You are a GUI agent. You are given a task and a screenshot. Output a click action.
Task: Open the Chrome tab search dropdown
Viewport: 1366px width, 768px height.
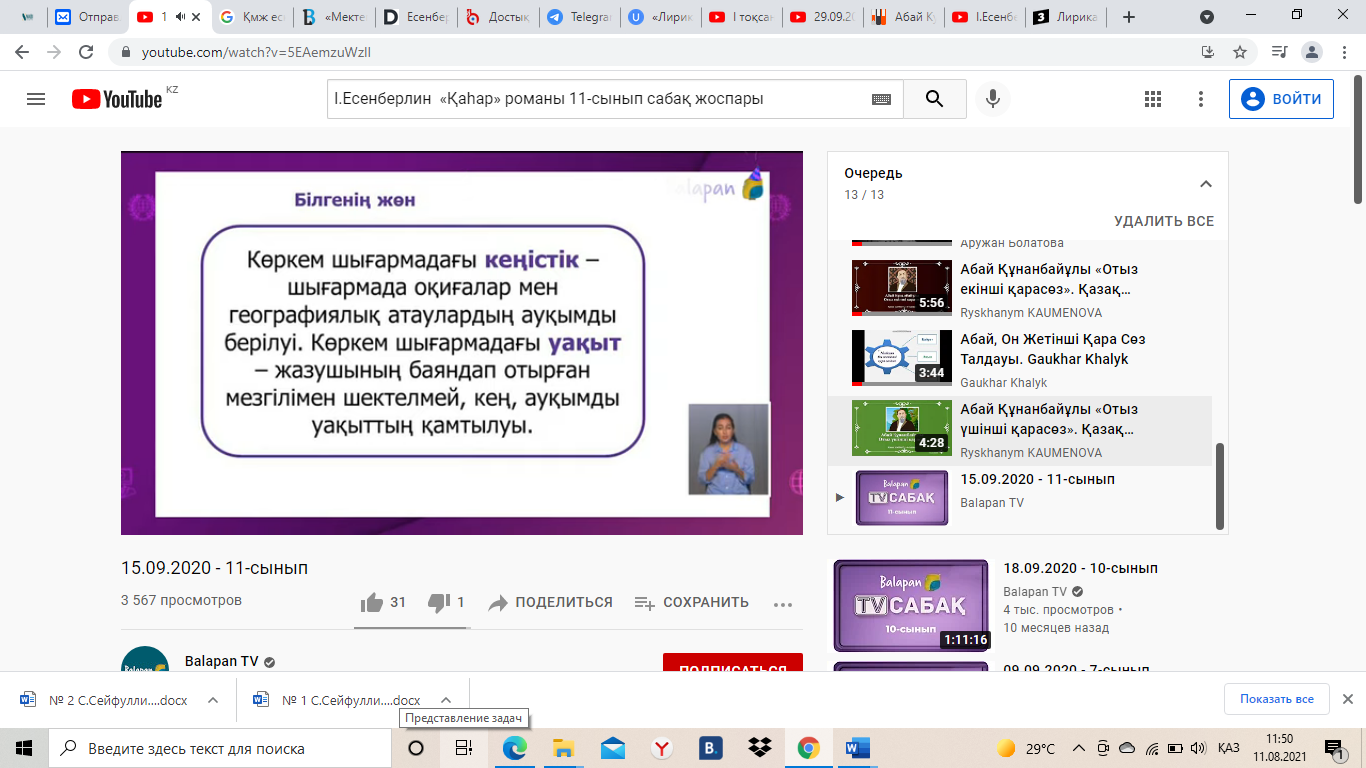(x=1206, y=17)
